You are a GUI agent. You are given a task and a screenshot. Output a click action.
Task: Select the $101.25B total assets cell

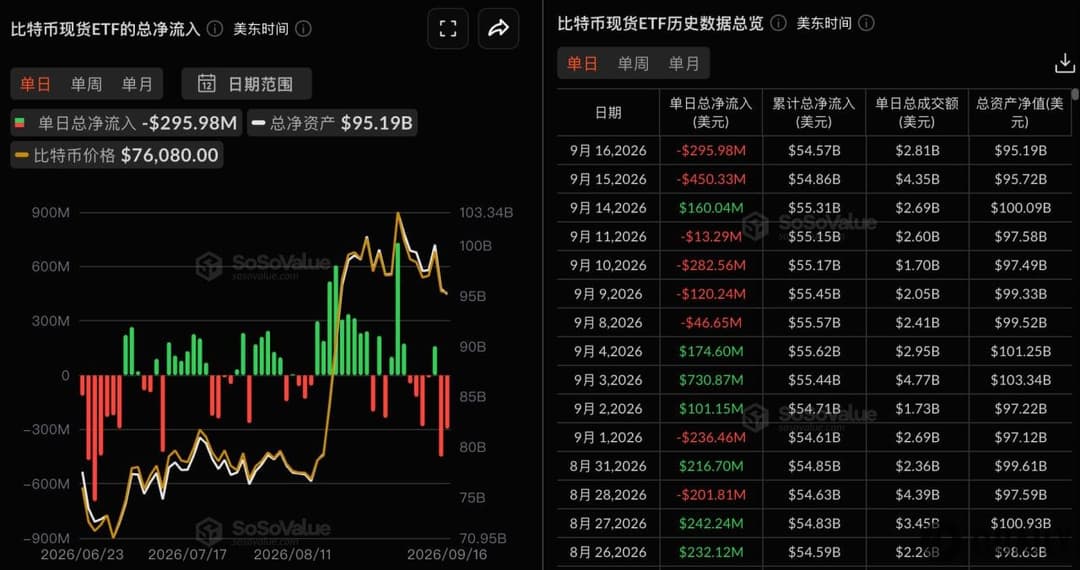tap(1020, 351)
